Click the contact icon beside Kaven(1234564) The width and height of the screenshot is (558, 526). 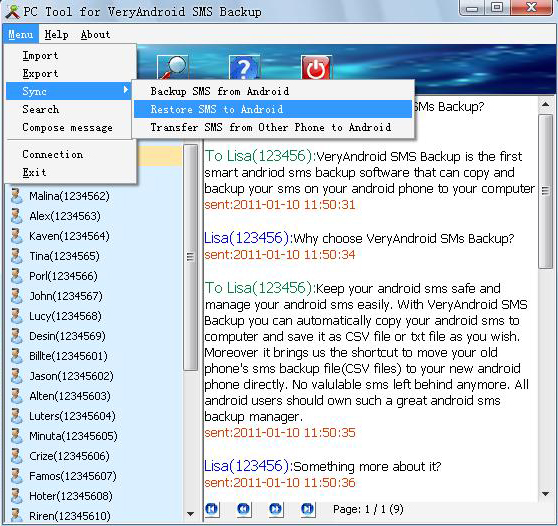(16, 236)
